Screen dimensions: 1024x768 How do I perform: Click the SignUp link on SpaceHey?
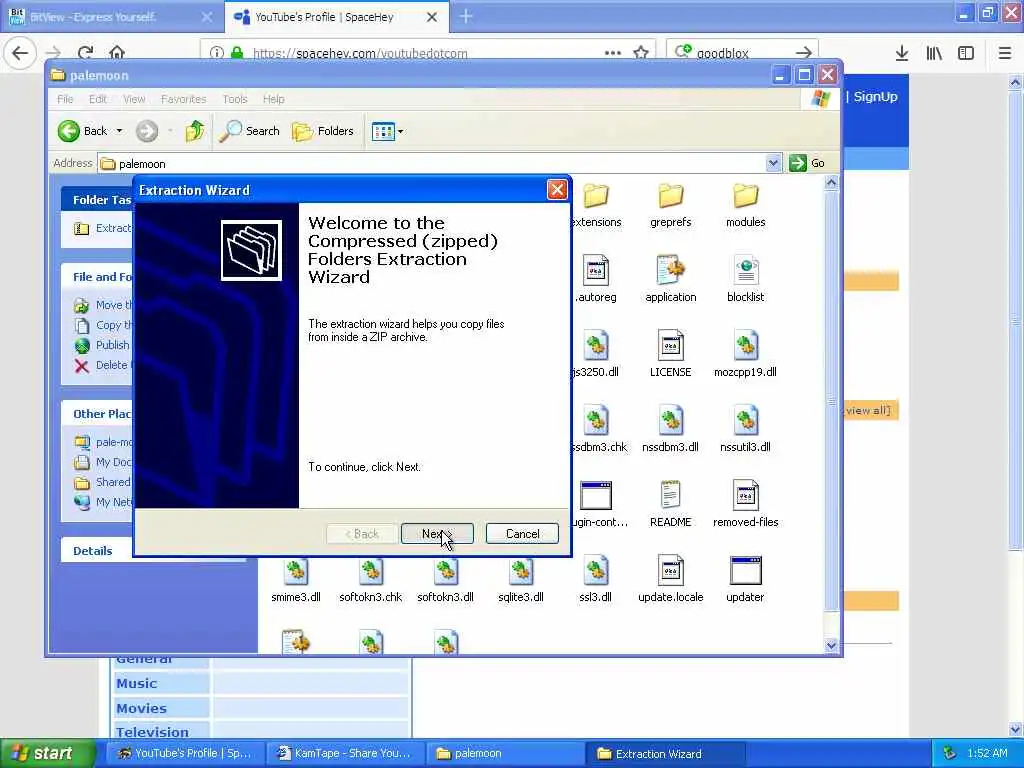click(x=875, y=97)
